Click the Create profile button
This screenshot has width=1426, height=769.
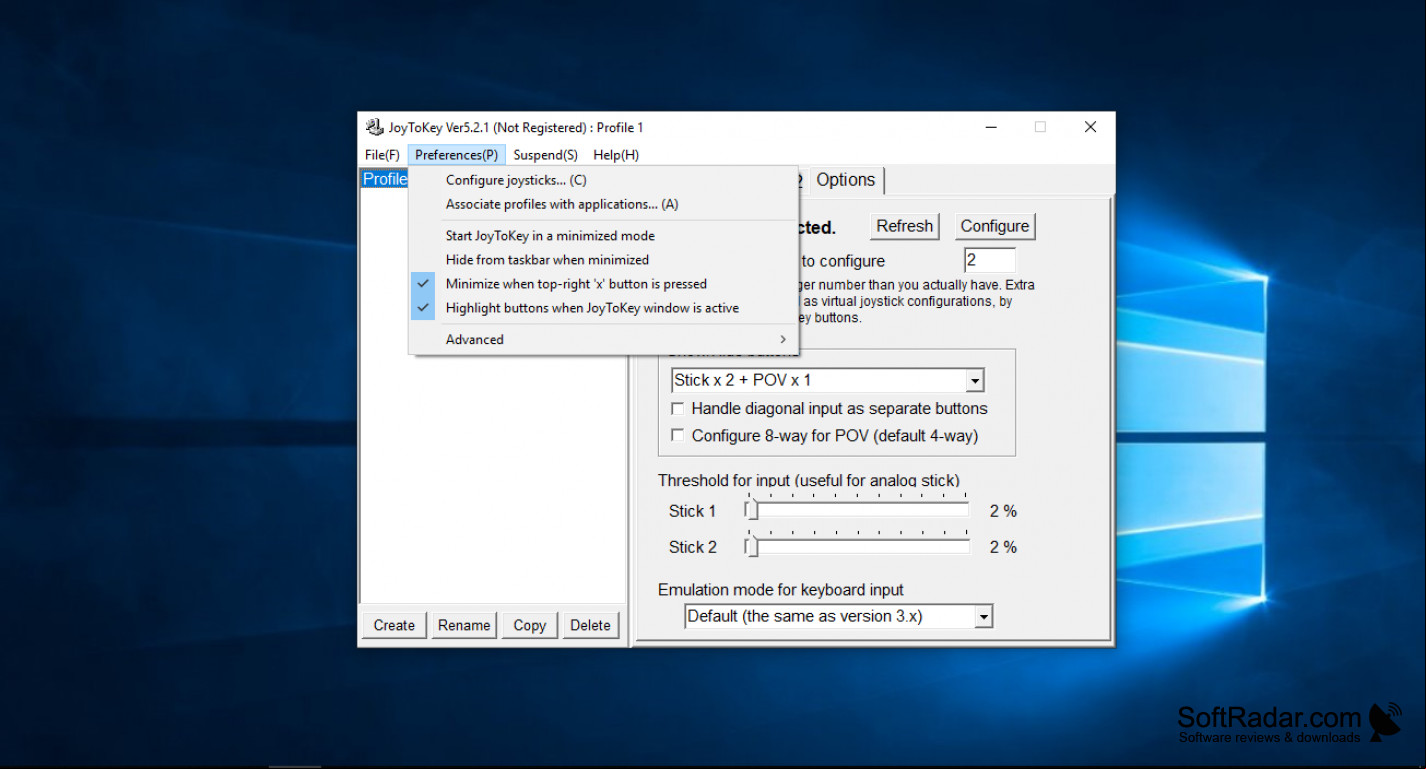coord(394,625)
